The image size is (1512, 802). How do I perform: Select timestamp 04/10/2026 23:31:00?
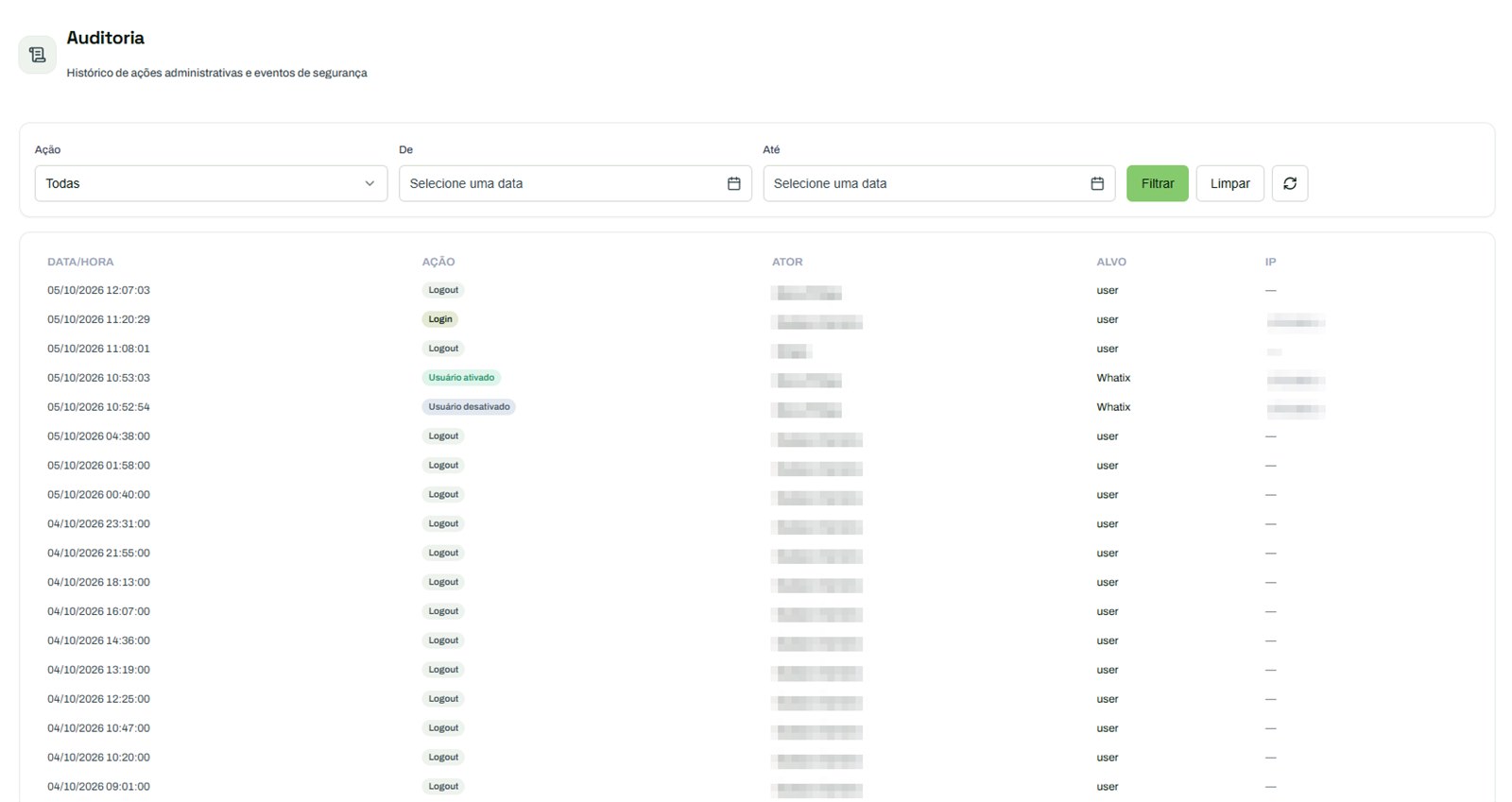click(x=98, y=523)
